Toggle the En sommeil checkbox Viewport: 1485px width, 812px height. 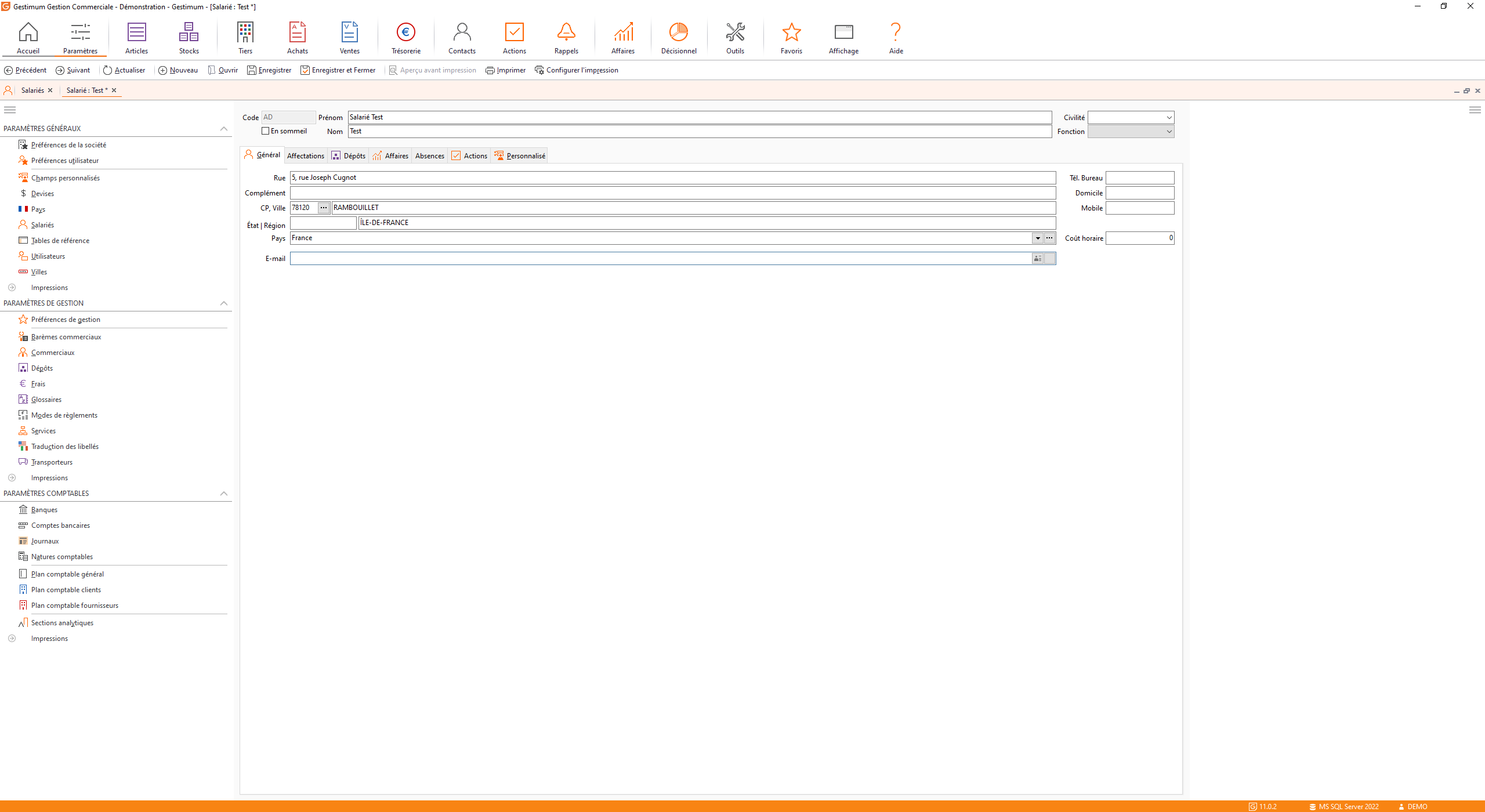pos(266,131)
